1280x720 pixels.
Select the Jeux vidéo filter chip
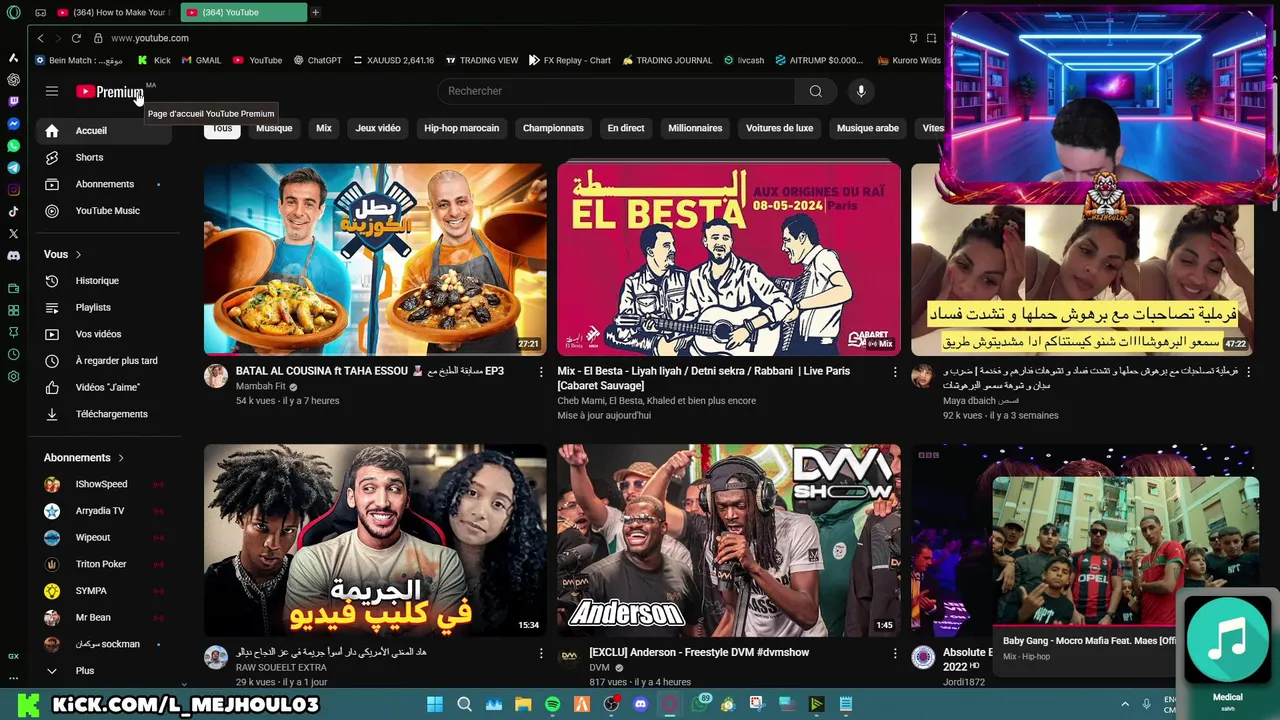[378, 128]
